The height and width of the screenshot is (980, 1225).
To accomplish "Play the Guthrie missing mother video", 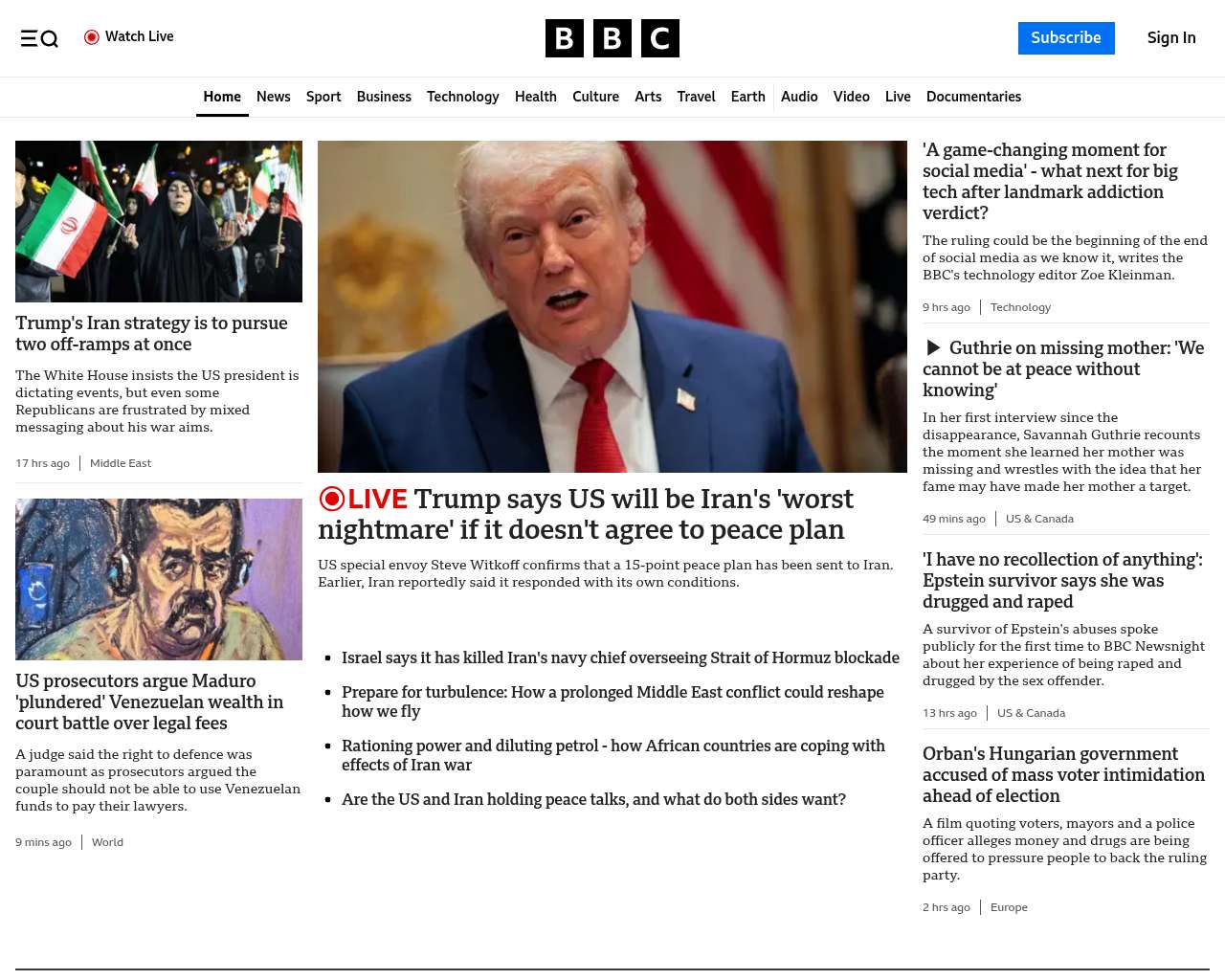I will pyautogui.click(x=933, y=348).
